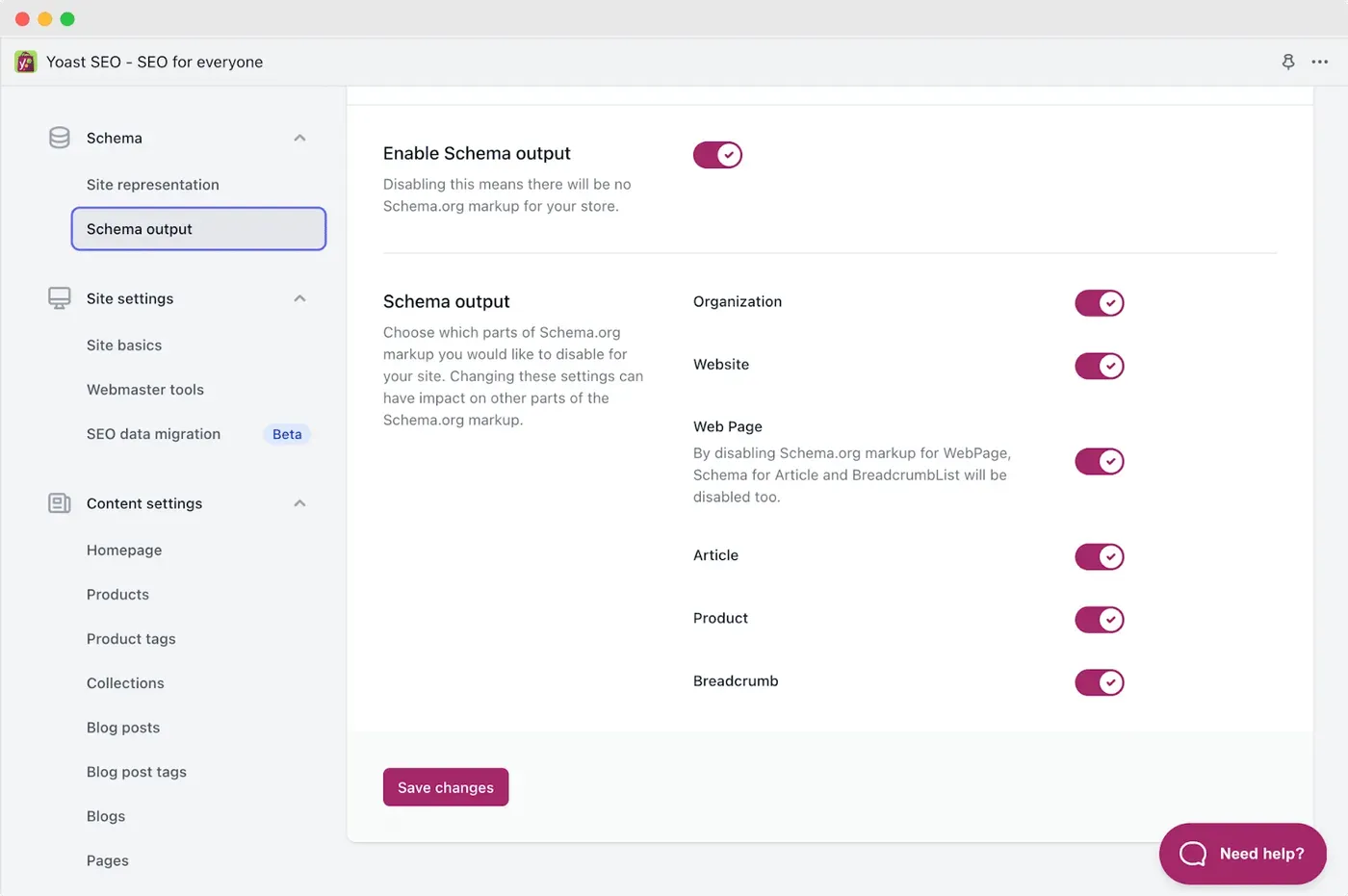Toggle the Article schema switch
Screen dimensions: 1348x896
point(1100,556)
